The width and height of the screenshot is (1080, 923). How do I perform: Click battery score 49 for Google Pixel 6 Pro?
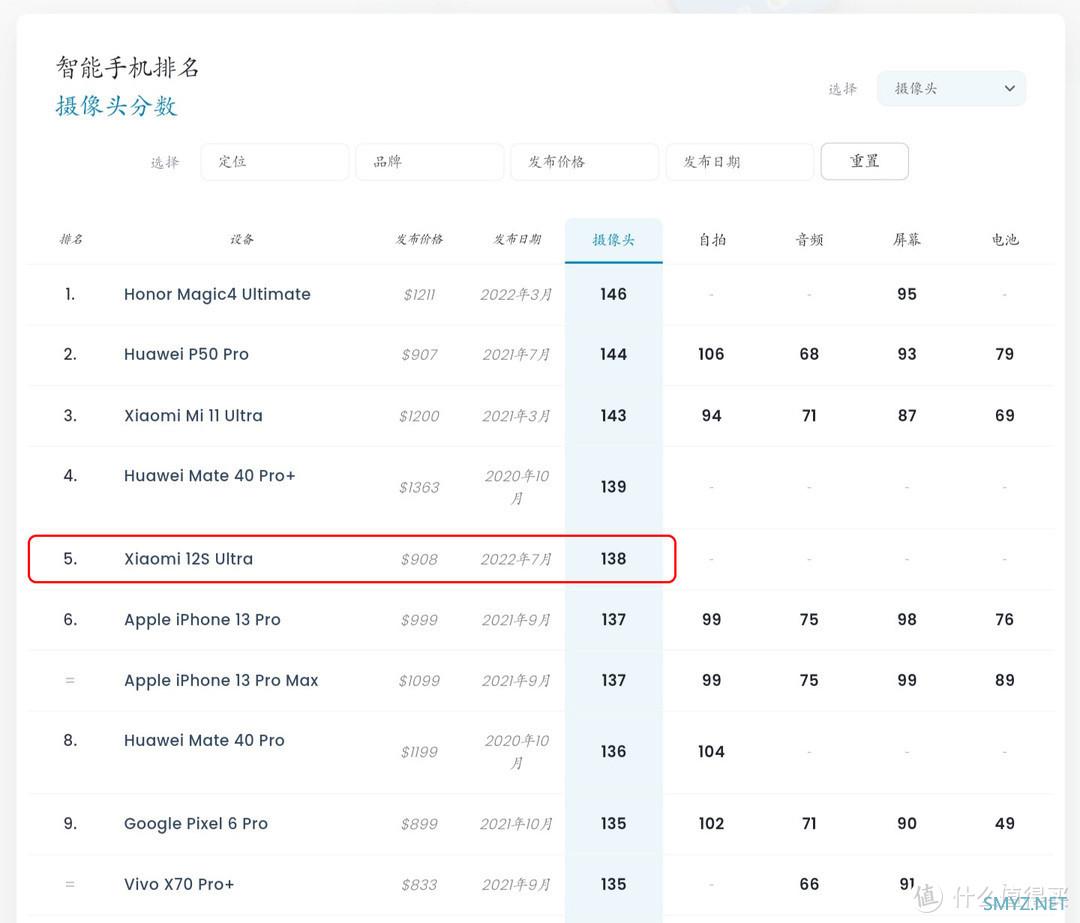(x=1005, y=824)
